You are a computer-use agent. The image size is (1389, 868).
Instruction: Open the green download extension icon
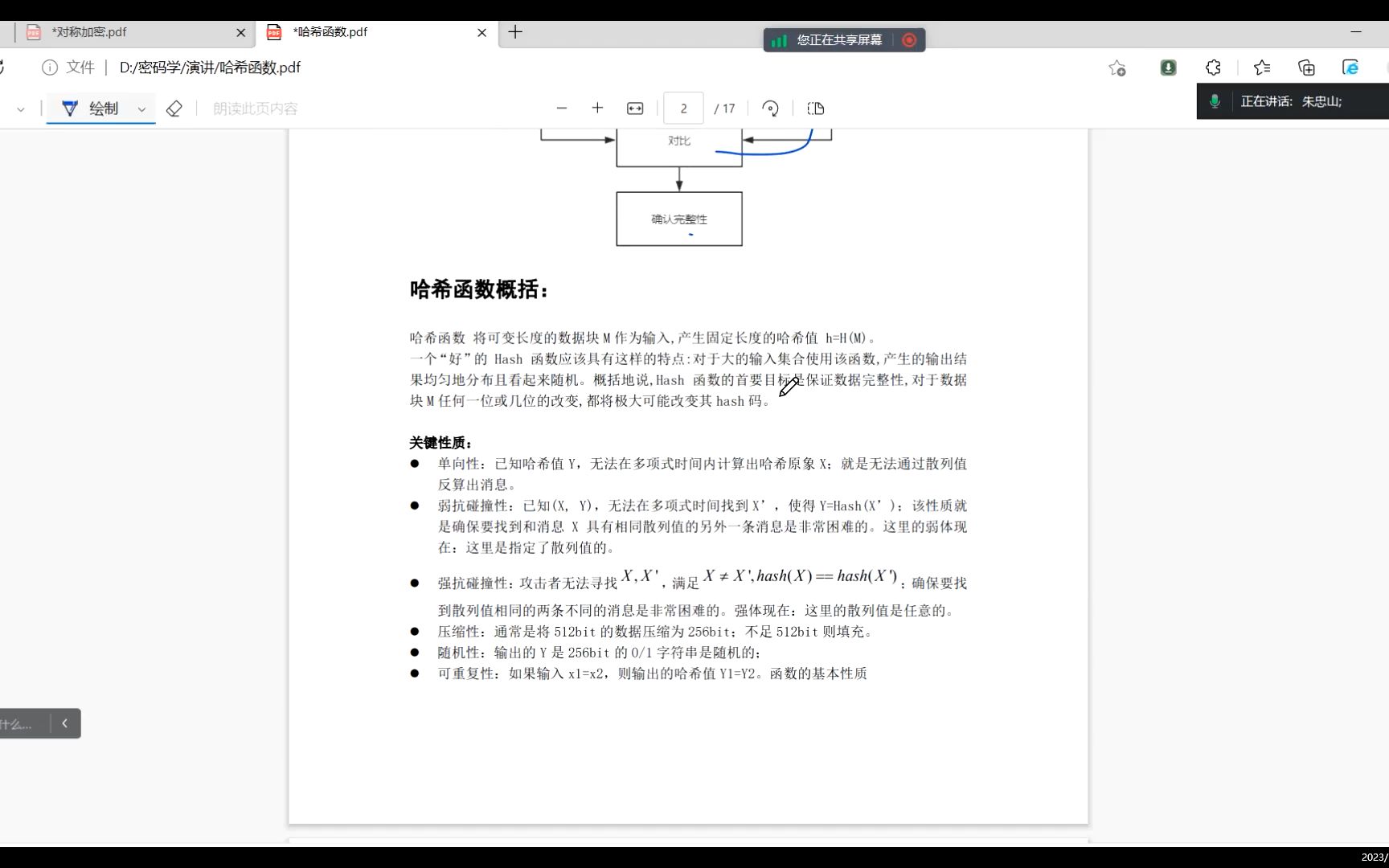(1168, 68)
